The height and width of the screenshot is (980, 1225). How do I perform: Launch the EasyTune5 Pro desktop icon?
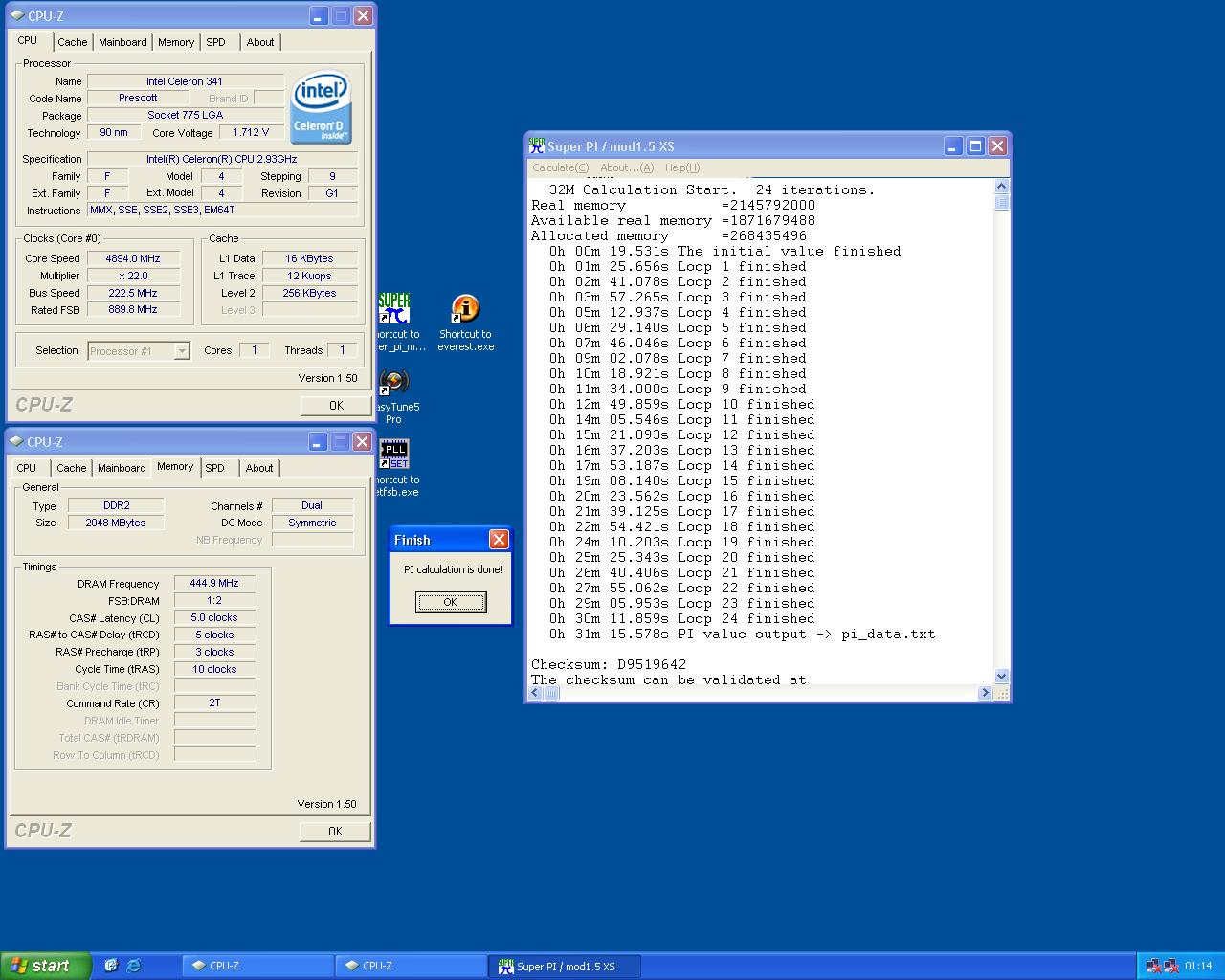coord(394,382)
